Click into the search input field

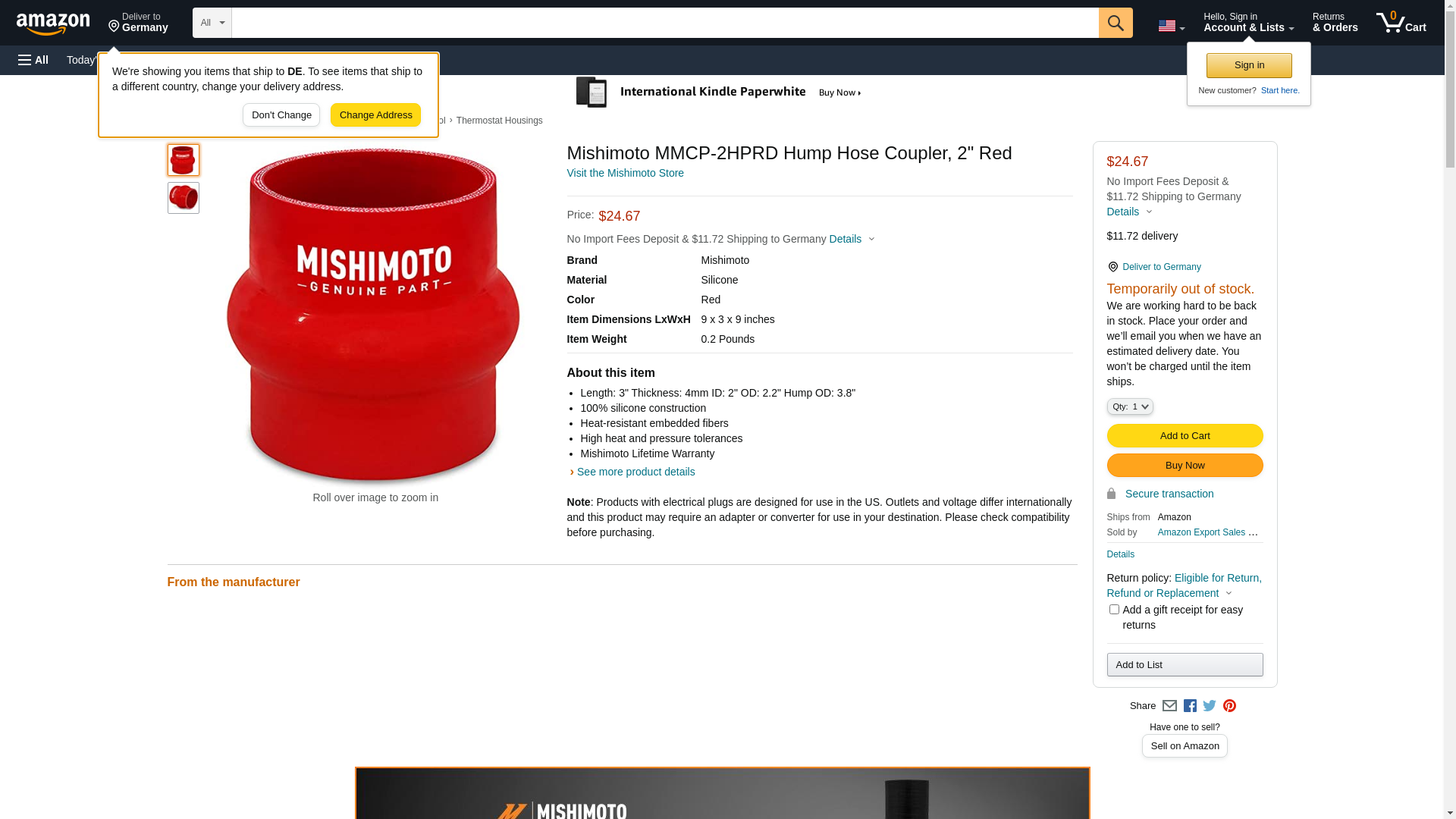pos(665,23)
